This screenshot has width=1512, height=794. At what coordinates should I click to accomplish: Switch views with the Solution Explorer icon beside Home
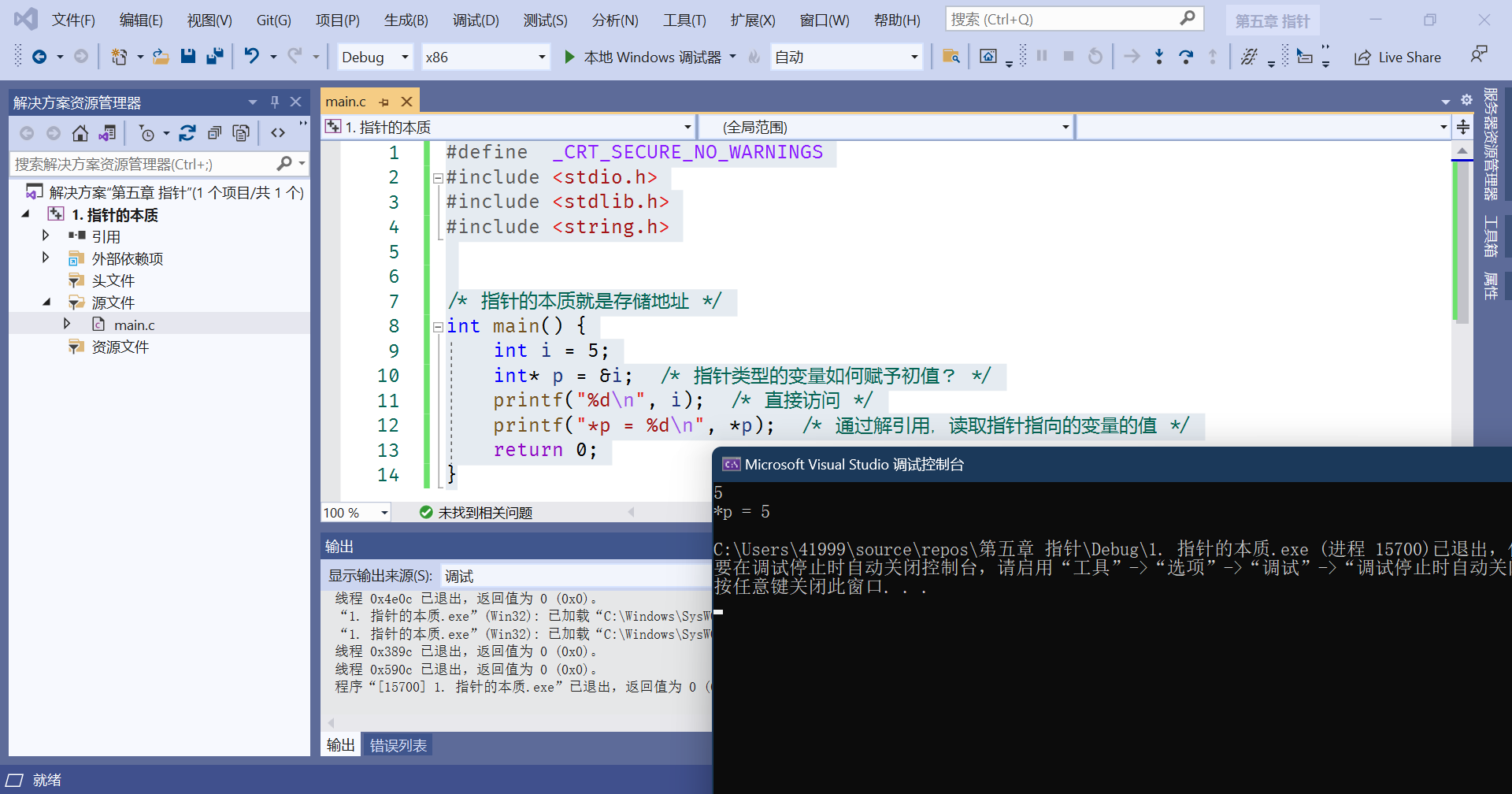click(x=107, y=133)
